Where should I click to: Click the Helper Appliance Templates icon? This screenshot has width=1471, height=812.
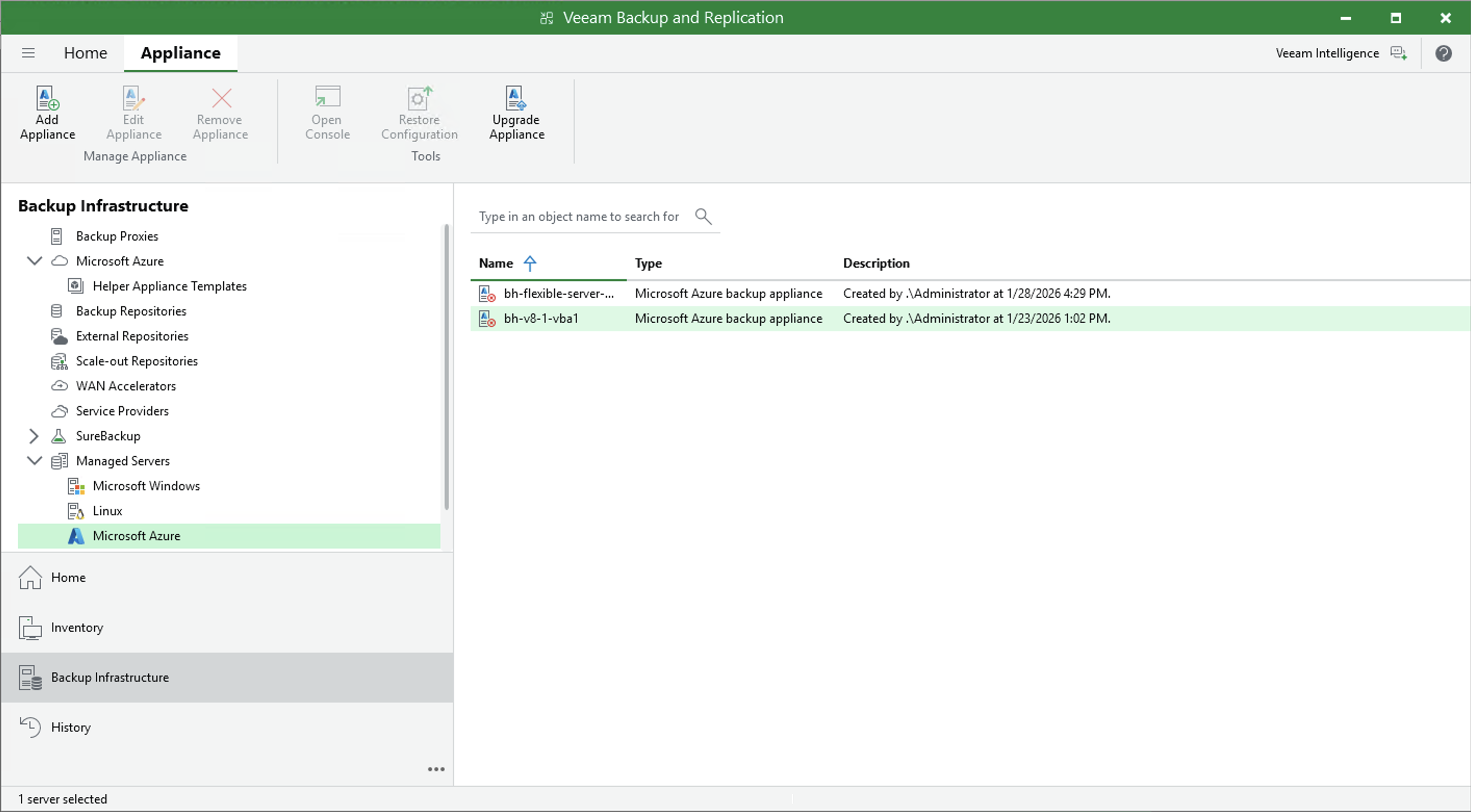(x=76, y=286)
